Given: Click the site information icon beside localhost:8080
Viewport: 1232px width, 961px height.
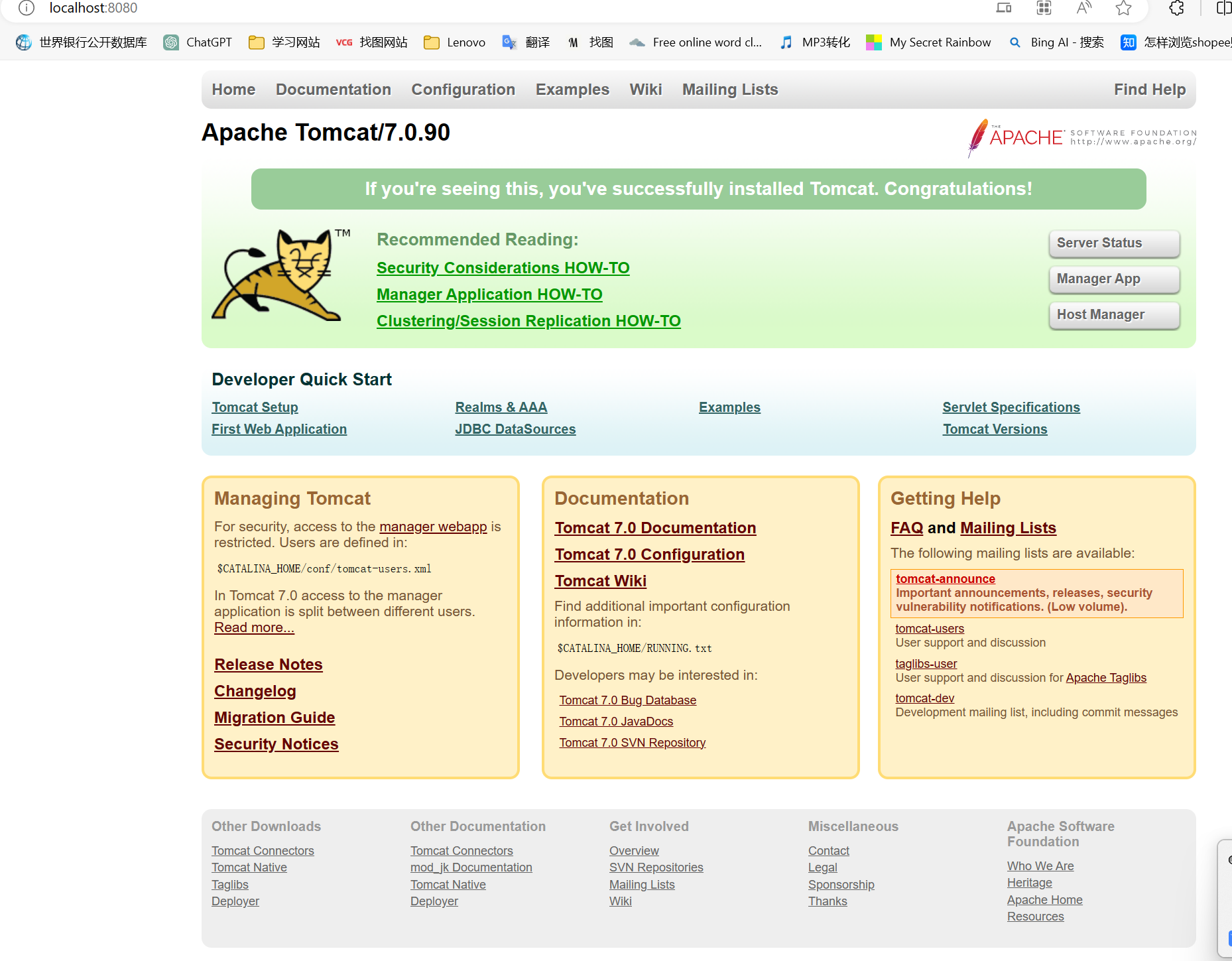Looking at the screenshot, I should pyautogui.click(x=26, y=8).
